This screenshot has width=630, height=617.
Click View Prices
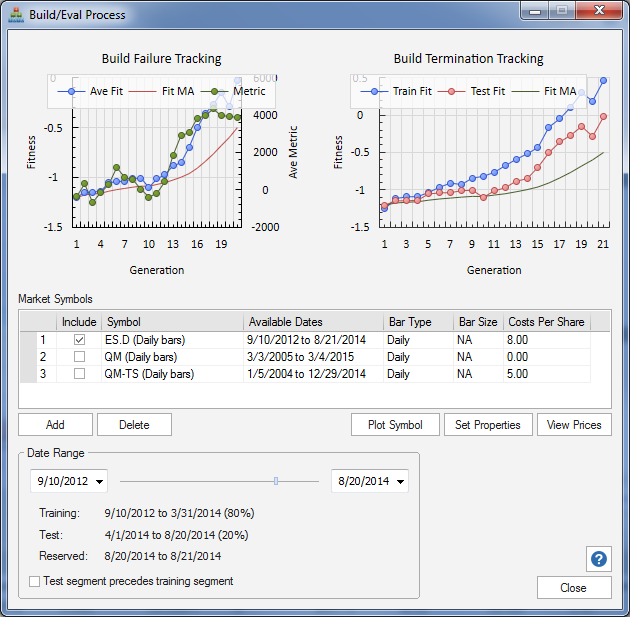[574, 425]
